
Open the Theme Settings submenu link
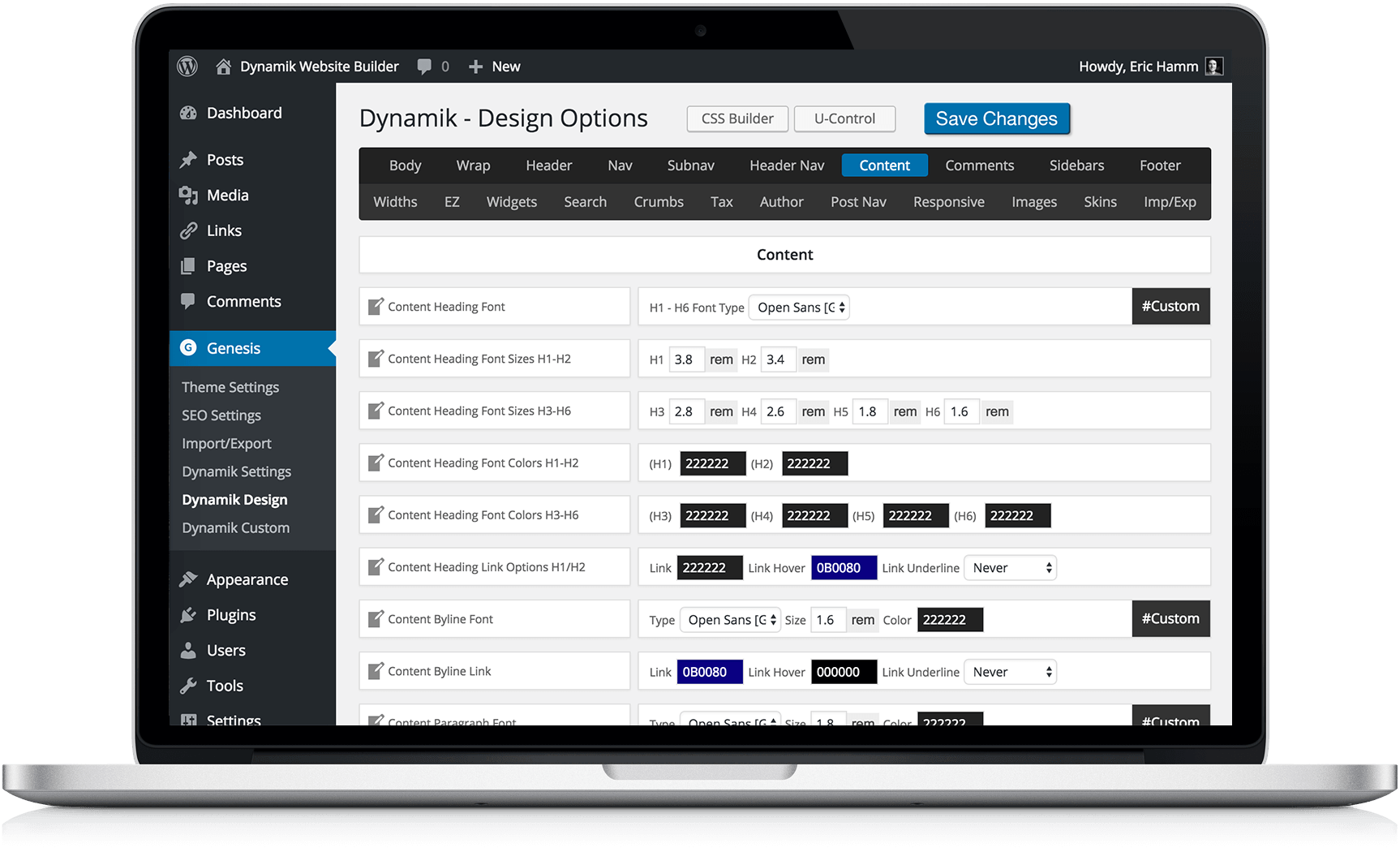(230, 387)
